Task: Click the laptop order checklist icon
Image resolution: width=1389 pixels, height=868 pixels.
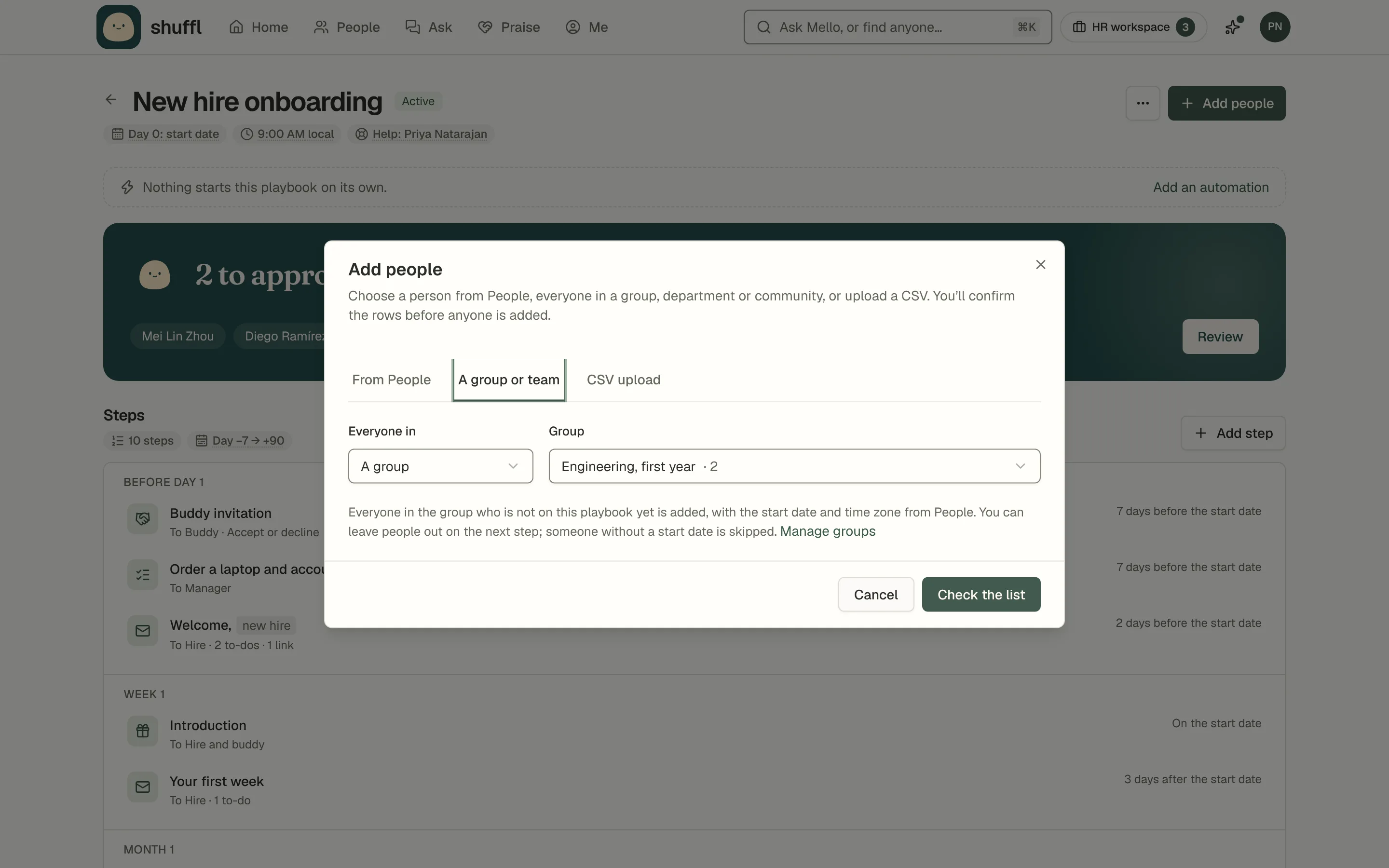Action: (x=143, y=575)
